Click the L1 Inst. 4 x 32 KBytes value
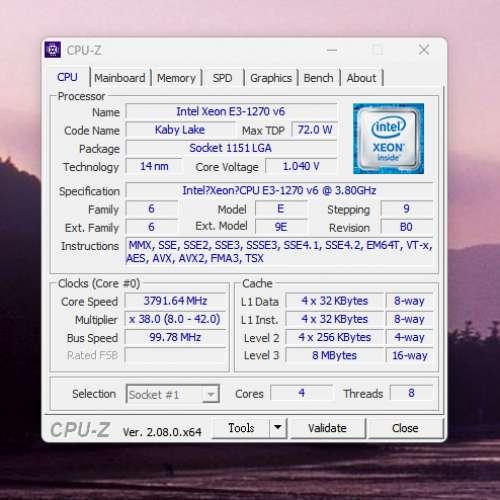Image resolution: width=500 pixels, height=500 pixels. [335, 319]
